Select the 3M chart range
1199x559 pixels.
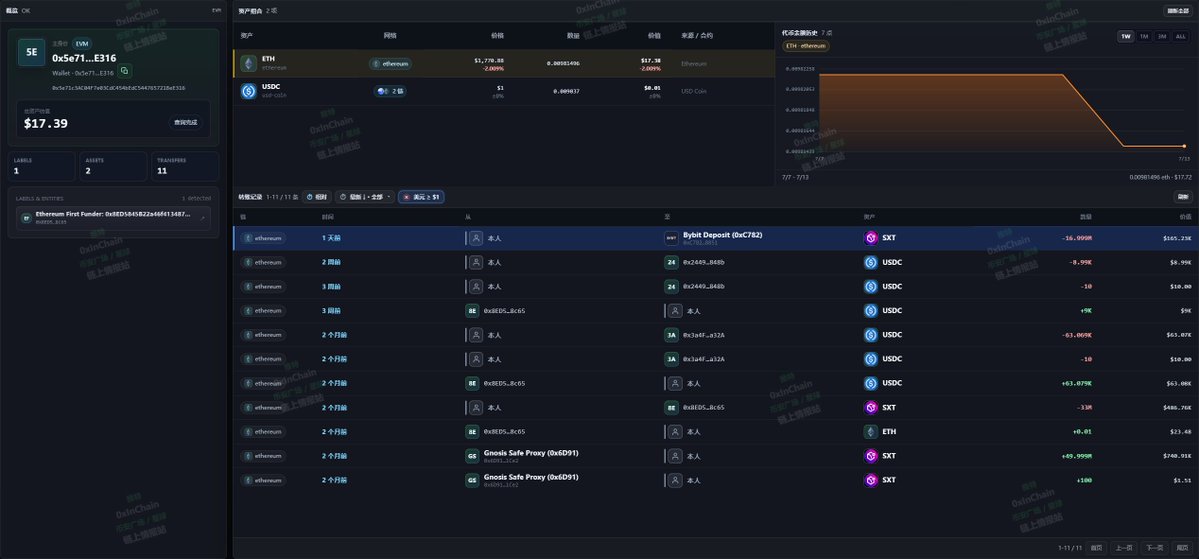[x=1162, y=36]
